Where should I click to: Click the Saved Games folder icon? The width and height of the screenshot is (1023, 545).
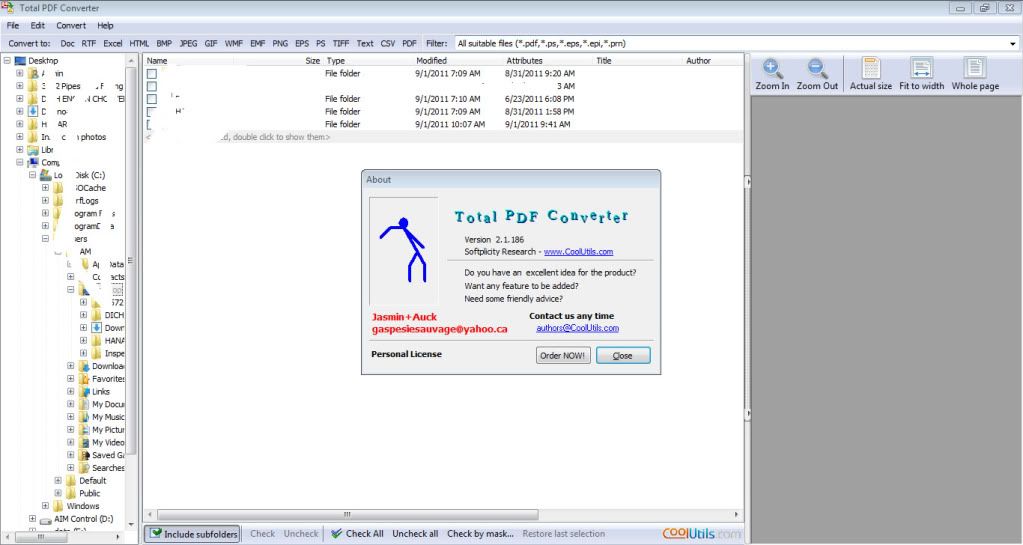pos(84,455)
